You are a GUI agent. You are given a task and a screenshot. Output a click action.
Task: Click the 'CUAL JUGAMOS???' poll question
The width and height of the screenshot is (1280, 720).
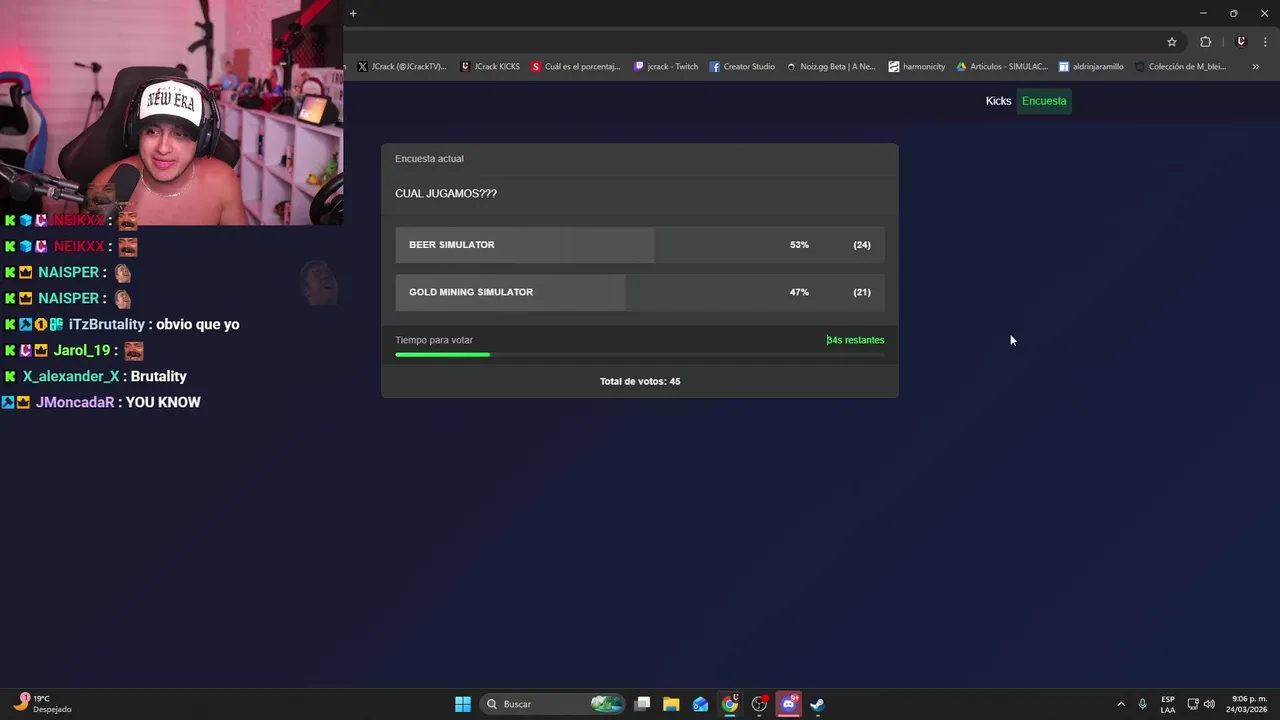pyautogui.click(x=446, y=194)
